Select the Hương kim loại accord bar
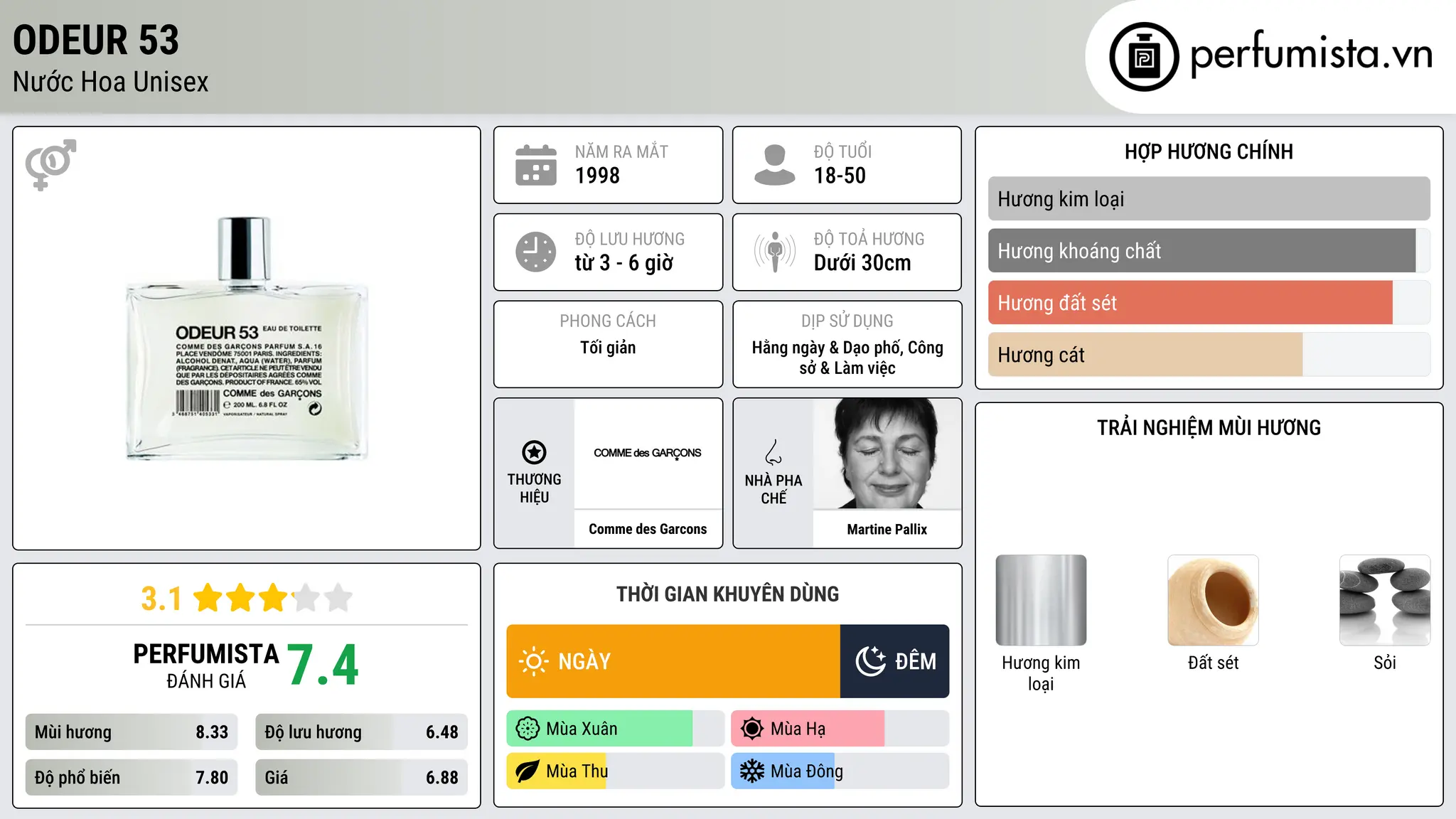1456x819 pixels. pos(1209,199)
